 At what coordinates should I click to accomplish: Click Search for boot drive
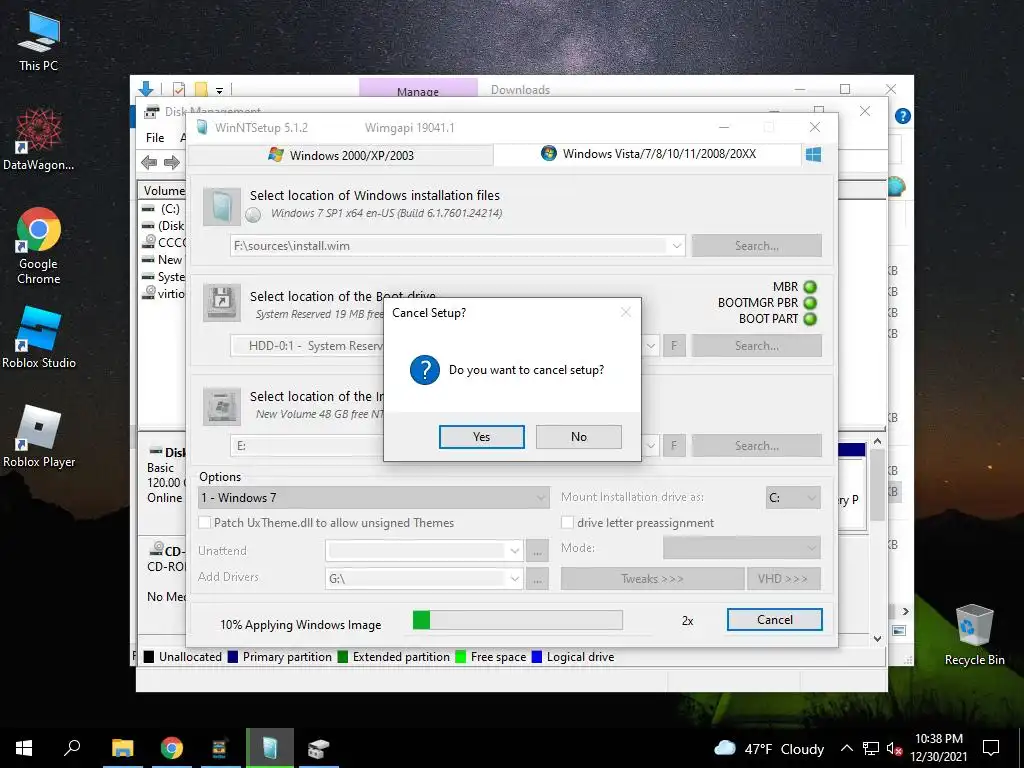(756, 345)
